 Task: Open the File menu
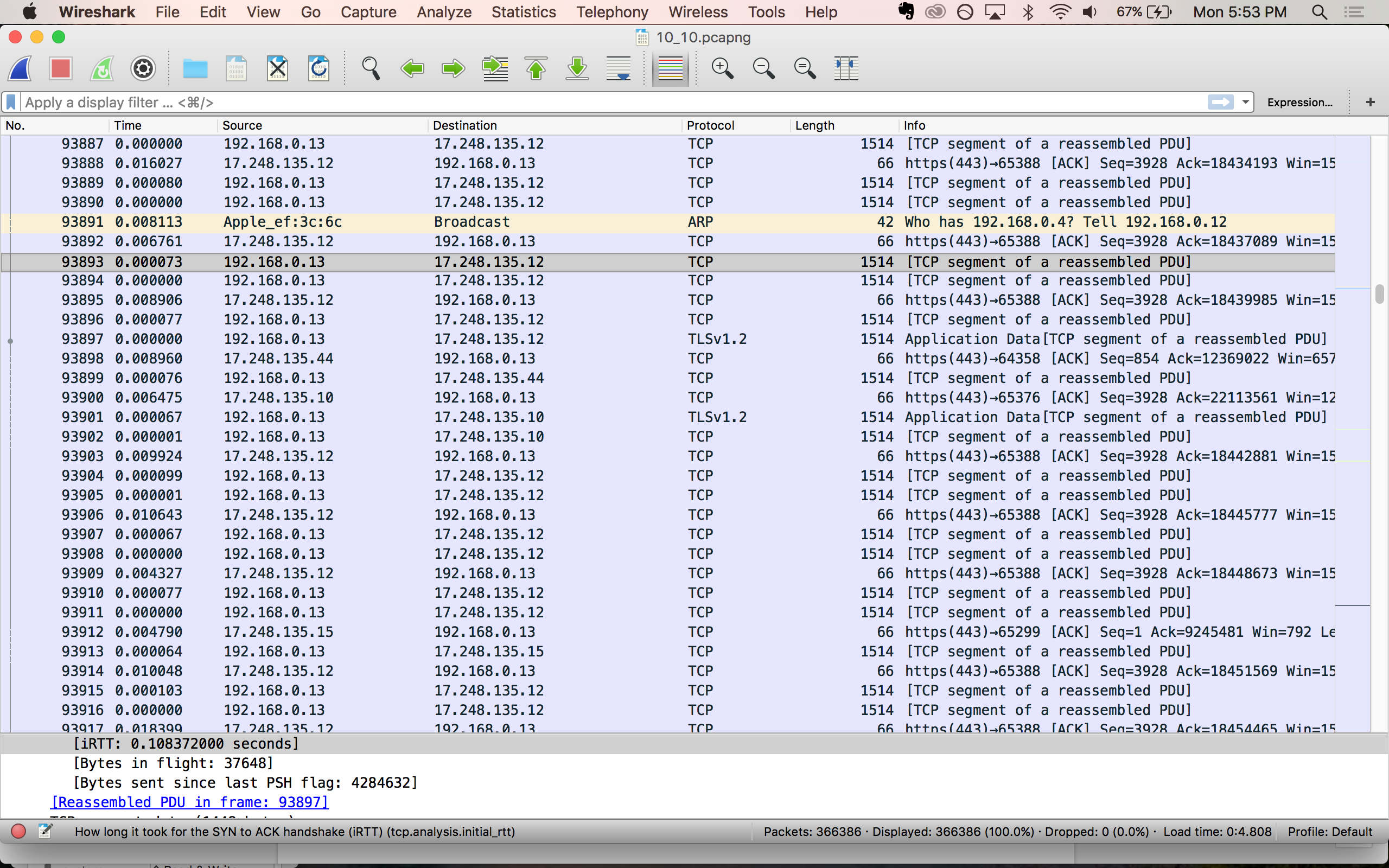pos(167,12)
